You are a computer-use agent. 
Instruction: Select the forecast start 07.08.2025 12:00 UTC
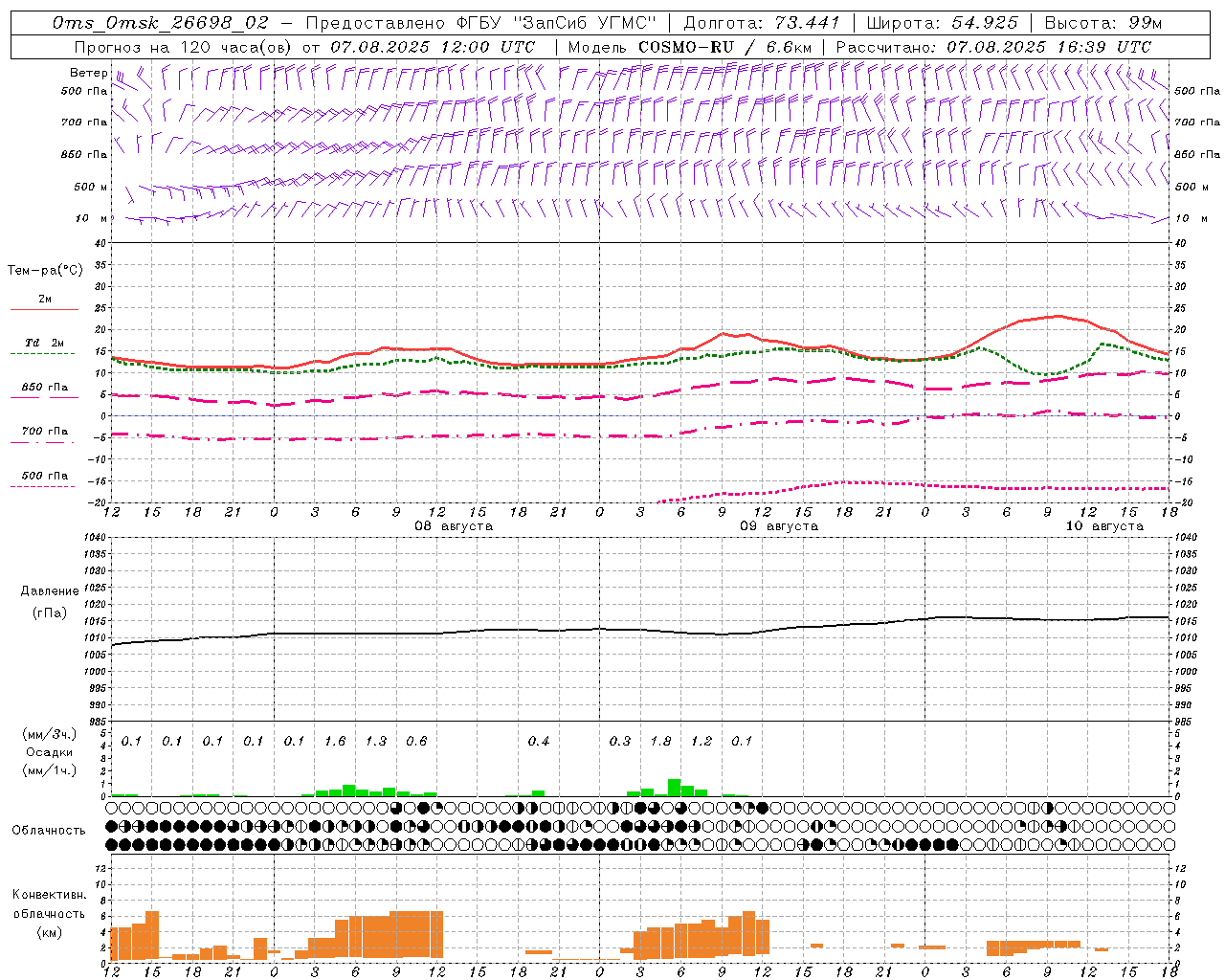(x=433, y=47)
